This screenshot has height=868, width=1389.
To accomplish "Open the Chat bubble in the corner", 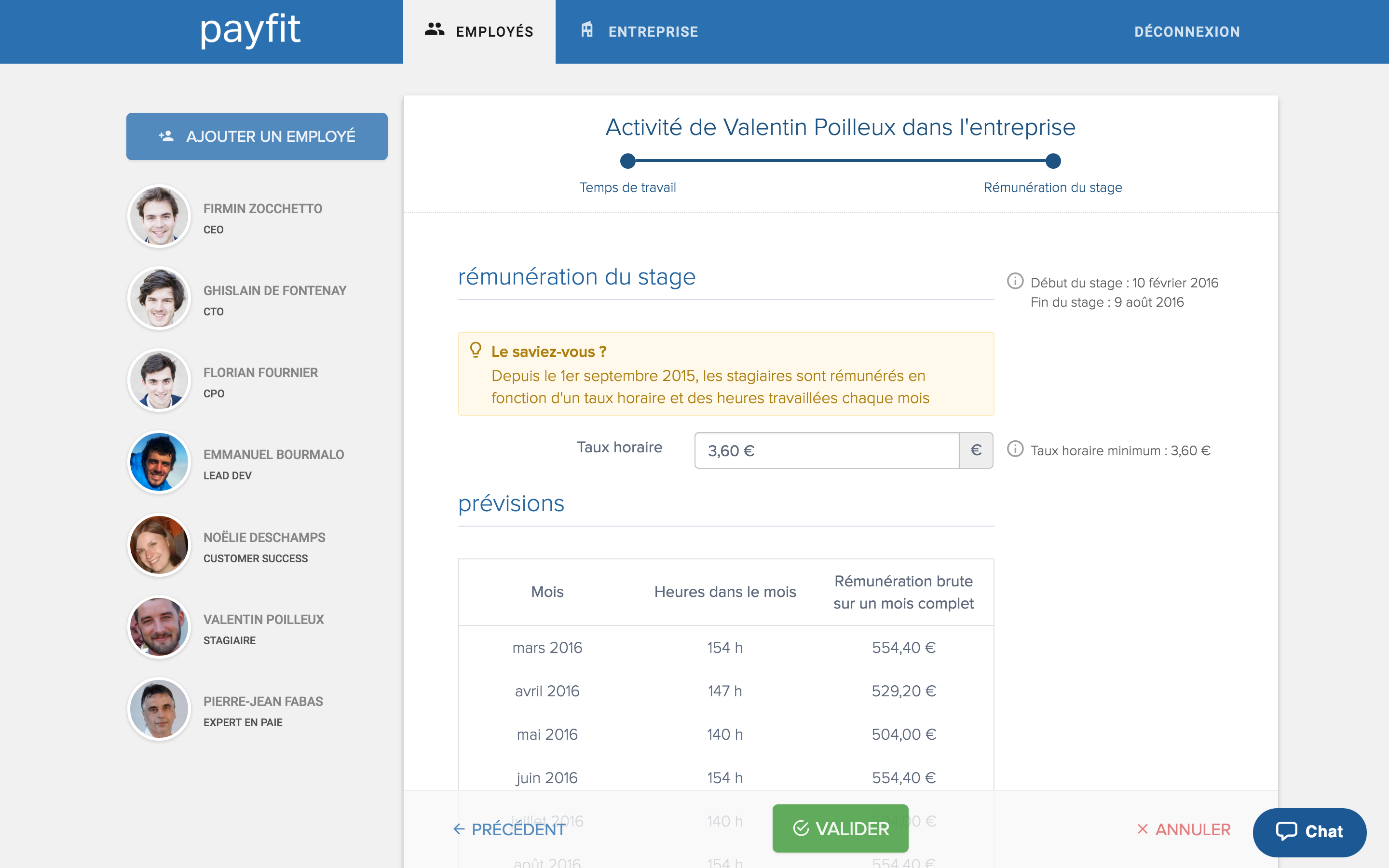I will click(x=1310, y=831).
